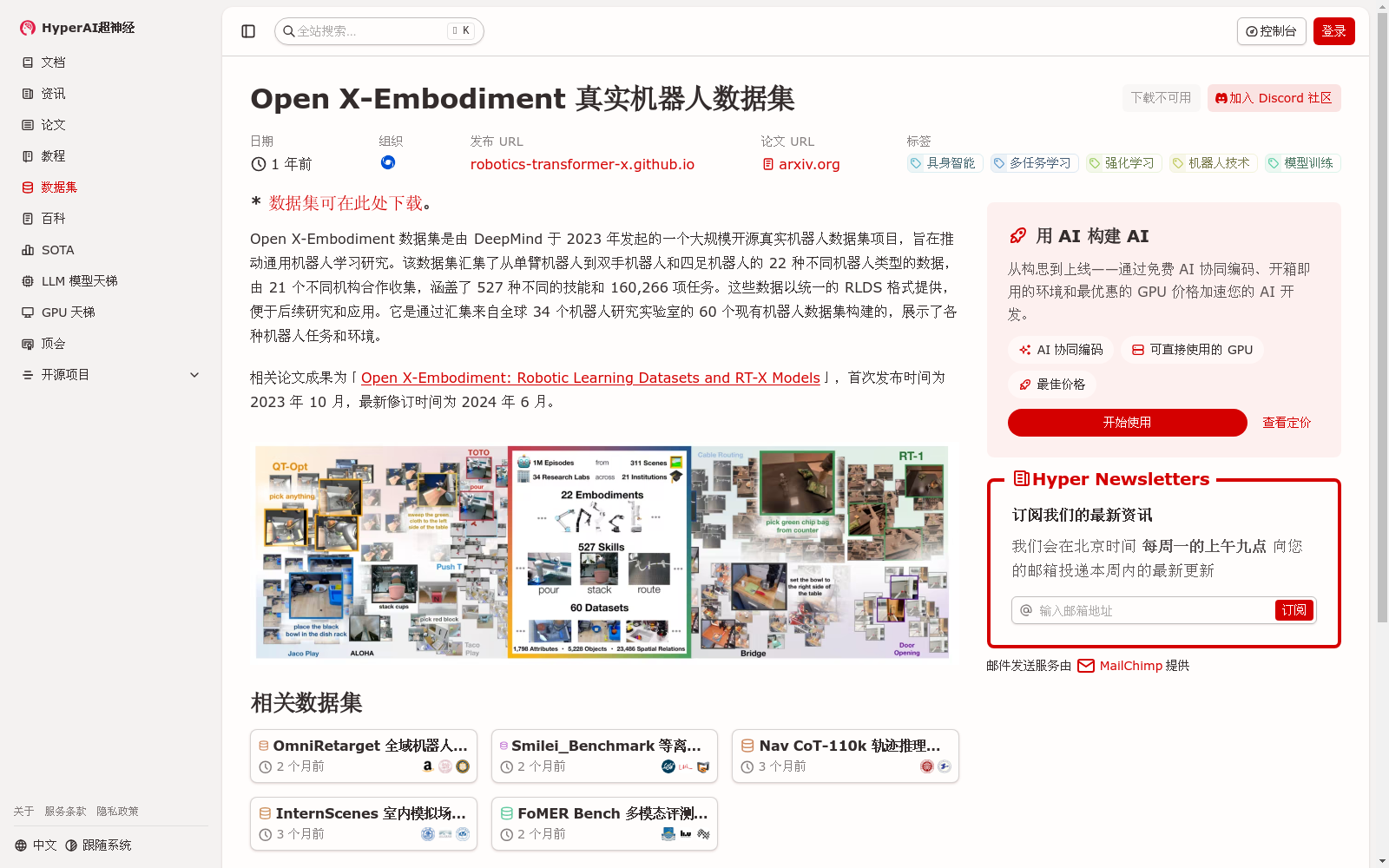Toggle the sidebar panel icon
This screenshot has width=1389, height=868.
(248, 31)
